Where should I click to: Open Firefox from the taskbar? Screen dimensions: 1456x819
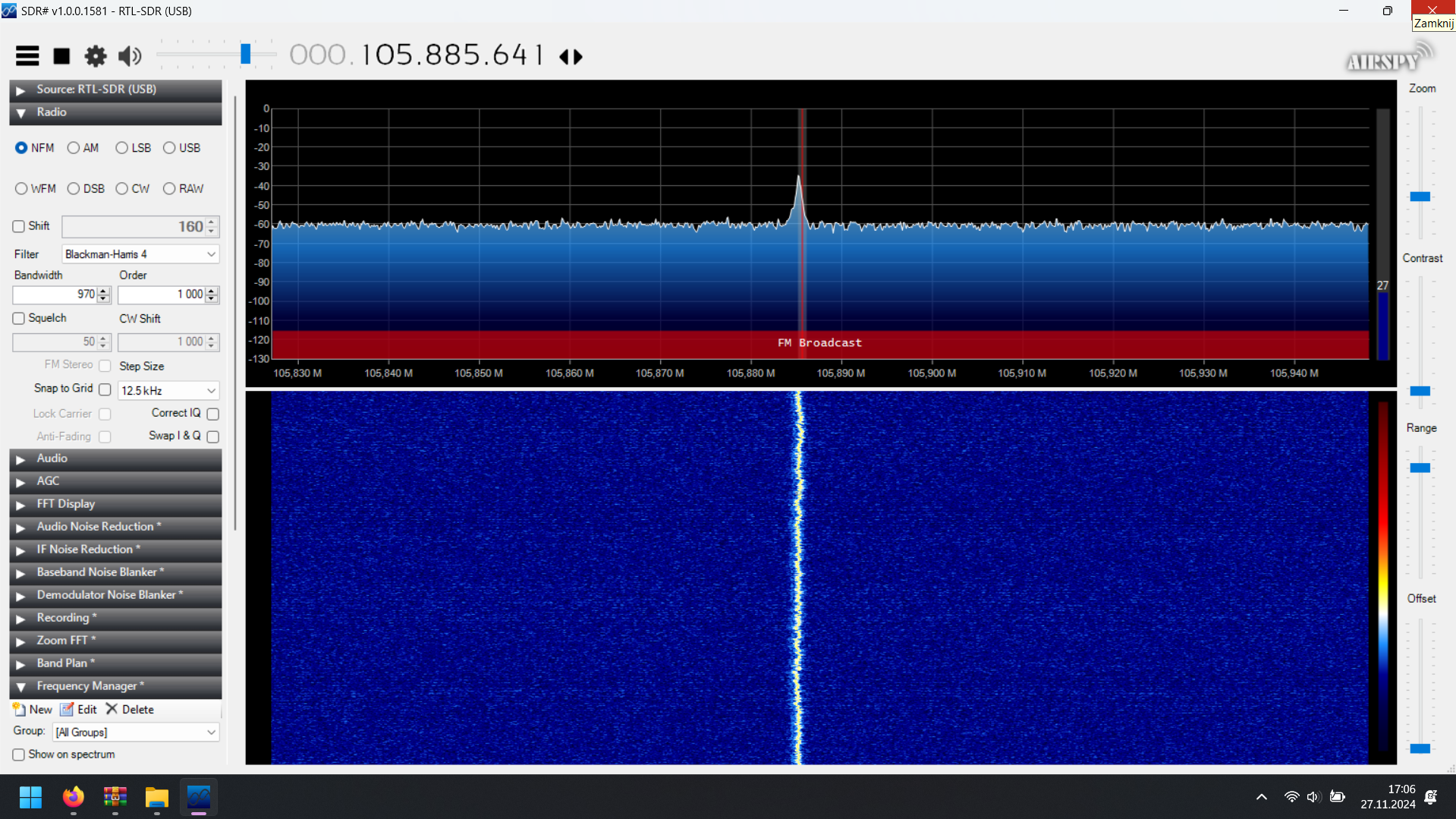pos(73,797)
